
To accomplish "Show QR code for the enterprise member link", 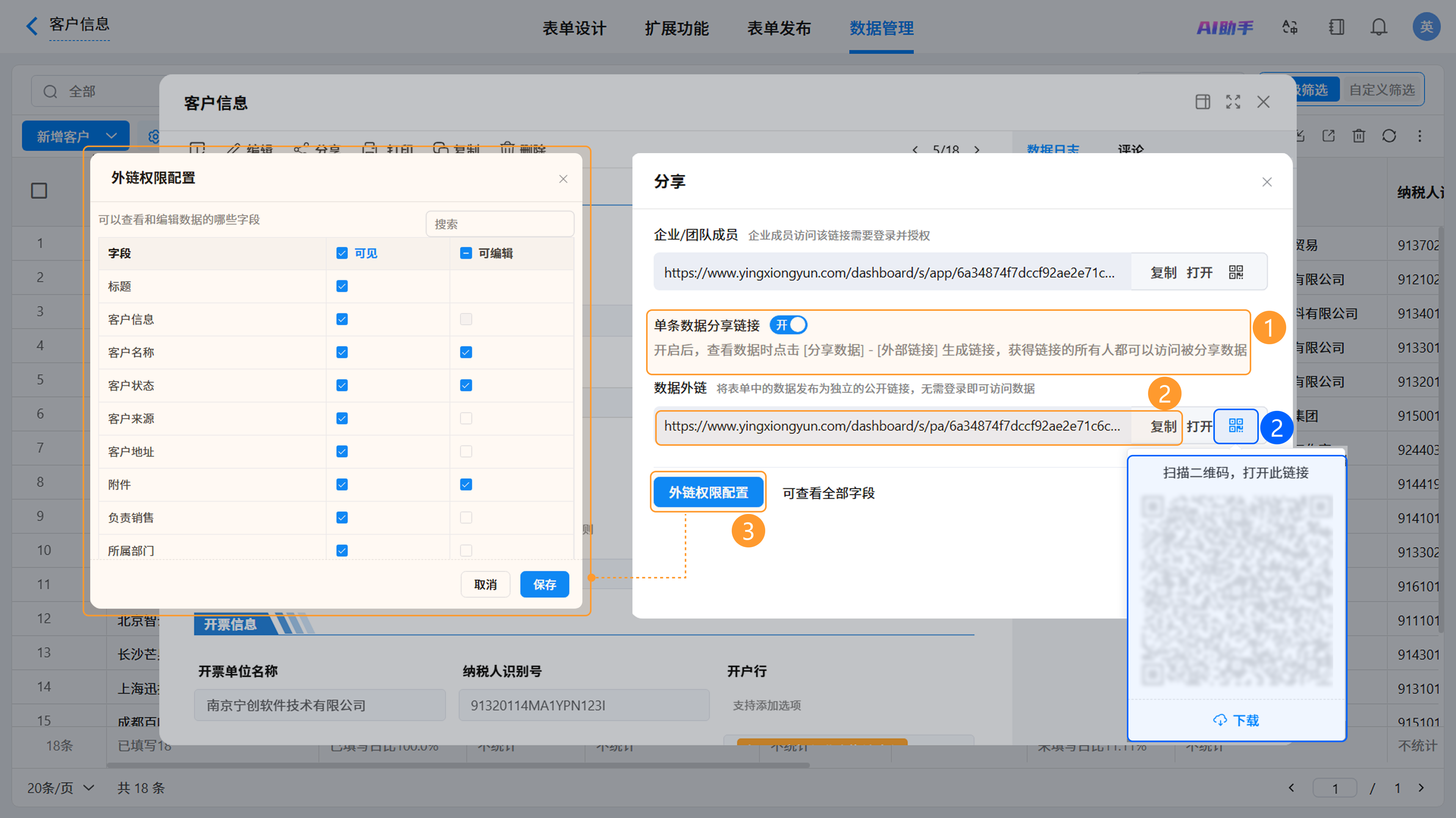I will click(x=1236, y=272).
